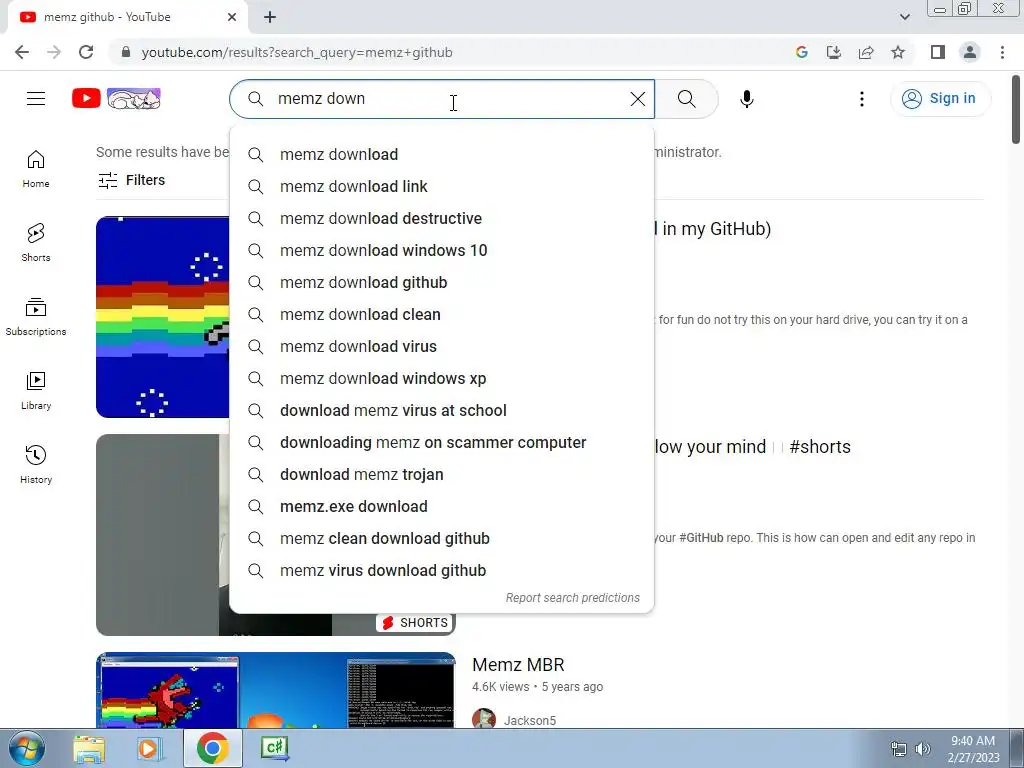The image size is (1024, 768).
Task: Open the Filters option
Action: point(131,180)
